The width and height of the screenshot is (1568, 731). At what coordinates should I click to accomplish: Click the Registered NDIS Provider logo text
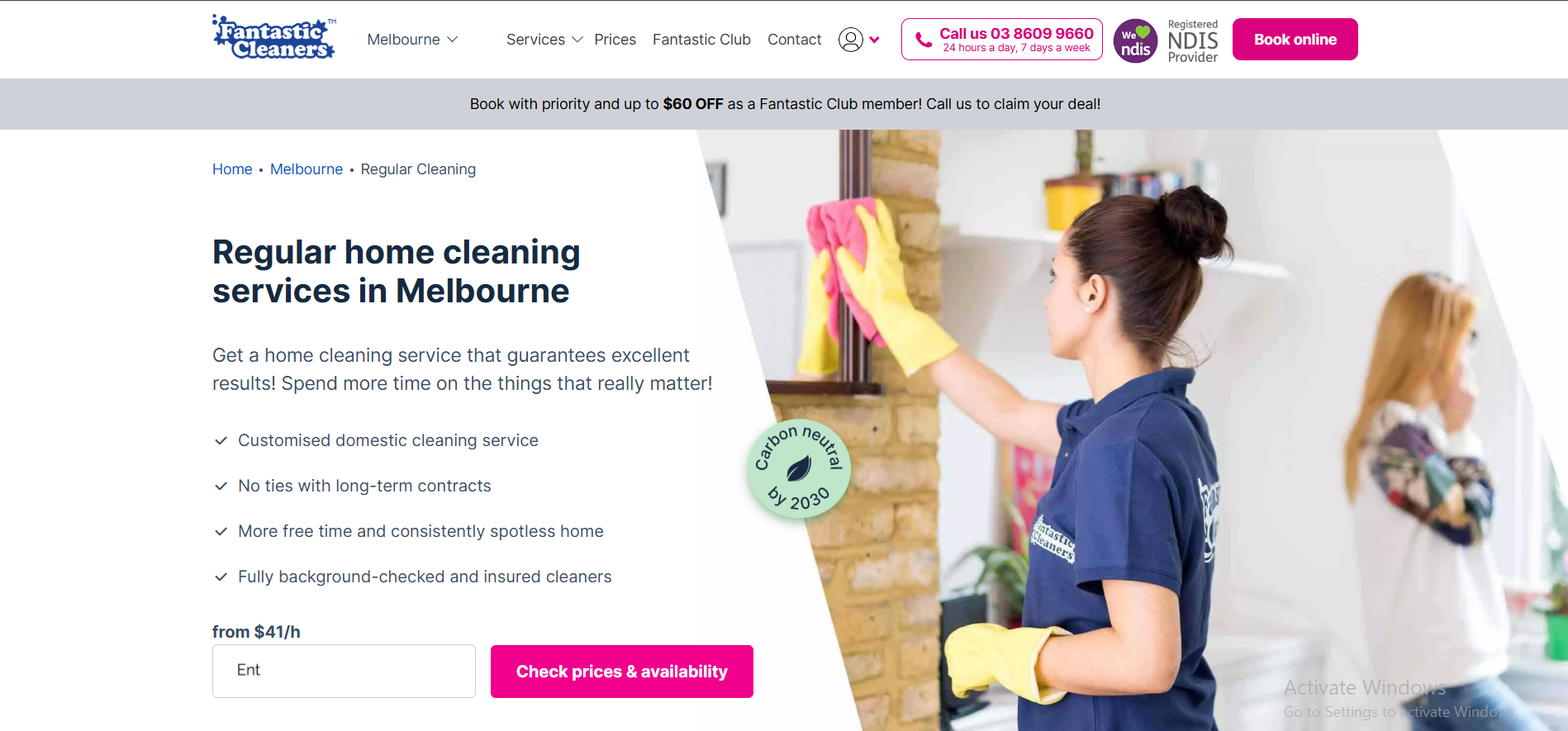pos(1192,40)
